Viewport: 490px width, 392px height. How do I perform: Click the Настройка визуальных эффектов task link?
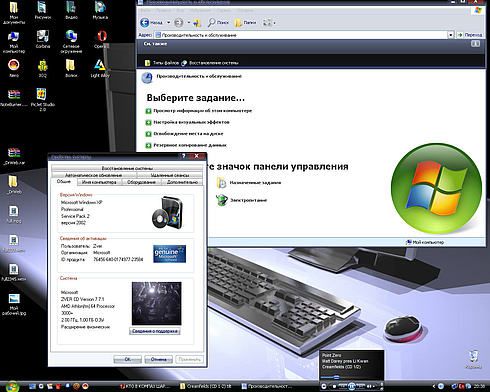point(191,122)
